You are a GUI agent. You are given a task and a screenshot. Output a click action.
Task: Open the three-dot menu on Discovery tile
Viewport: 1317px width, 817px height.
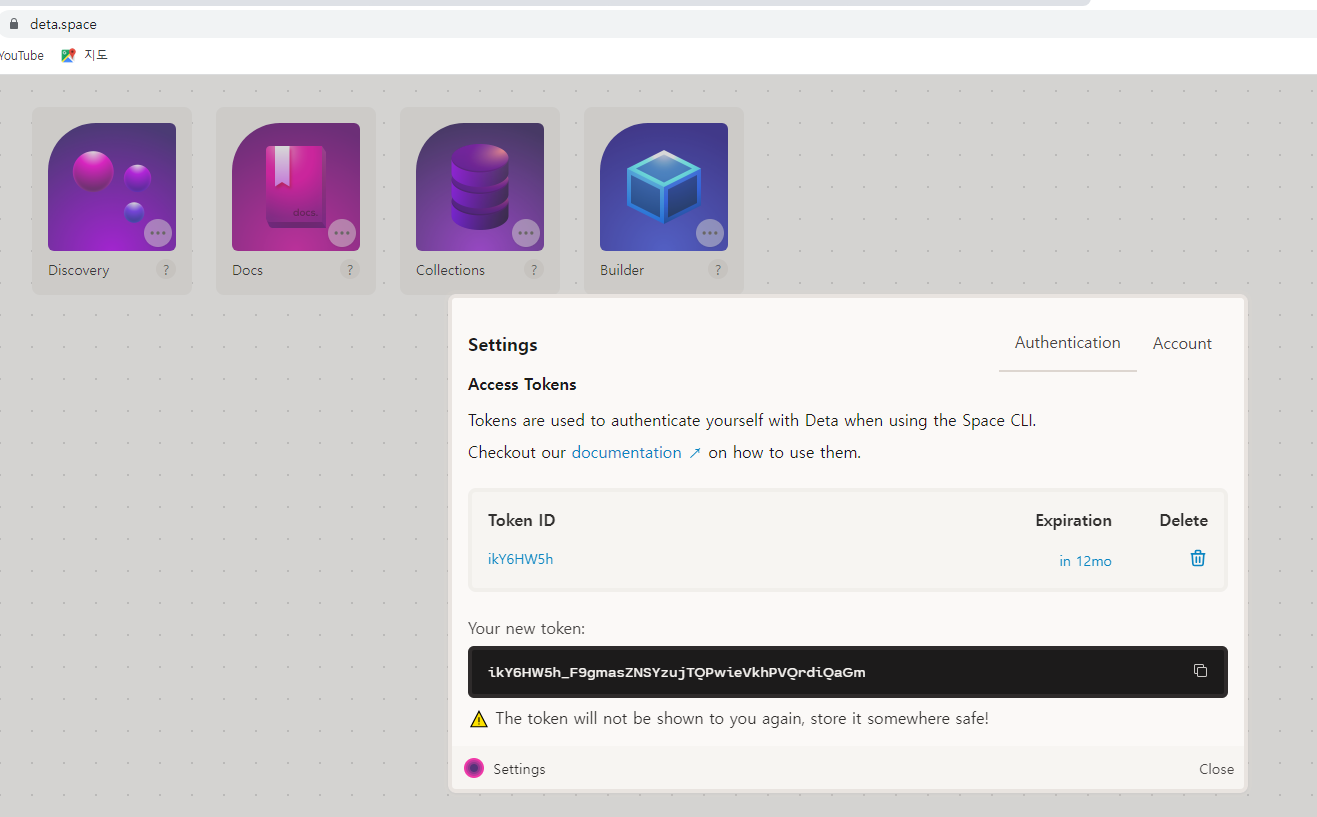point(158,233)
